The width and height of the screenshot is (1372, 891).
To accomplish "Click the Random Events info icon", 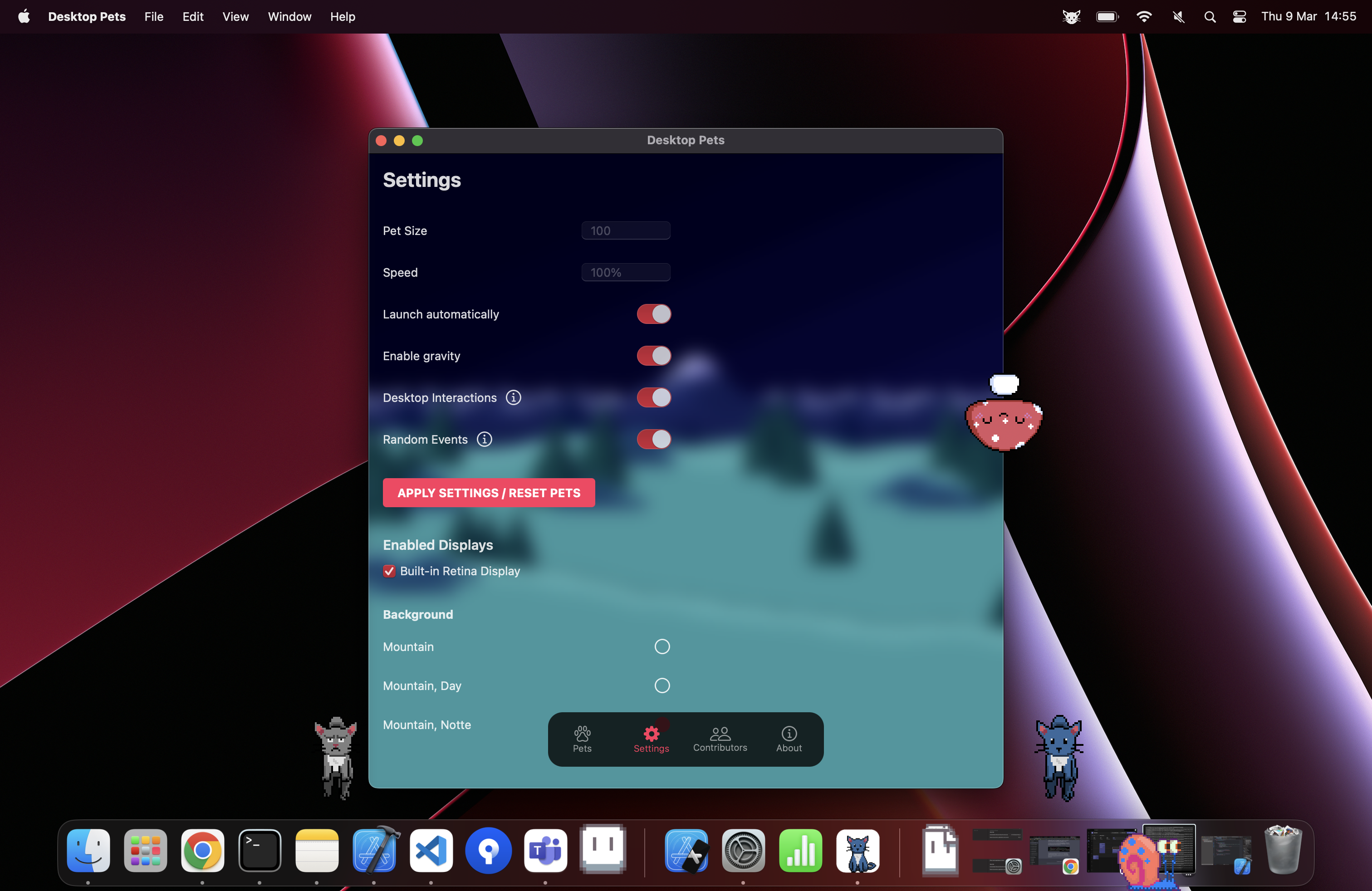I will tap(484, 439).
